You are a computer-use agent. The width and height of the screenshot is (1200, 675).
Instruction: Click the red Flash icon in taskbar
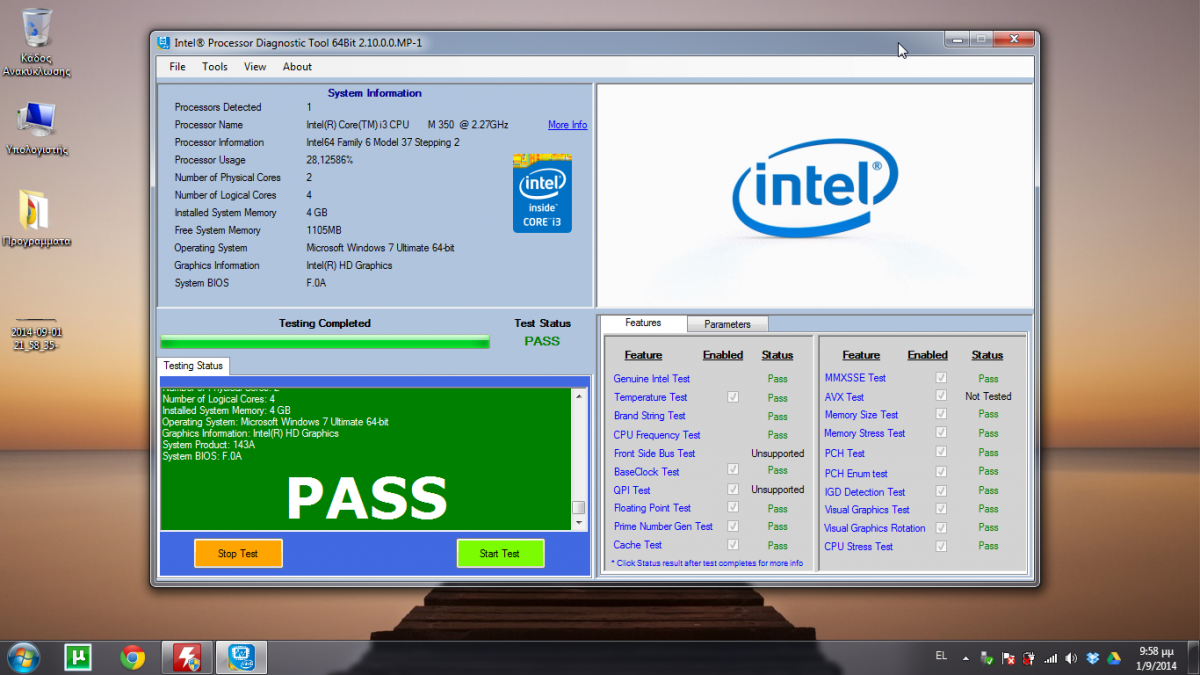[x=187, y=657]
